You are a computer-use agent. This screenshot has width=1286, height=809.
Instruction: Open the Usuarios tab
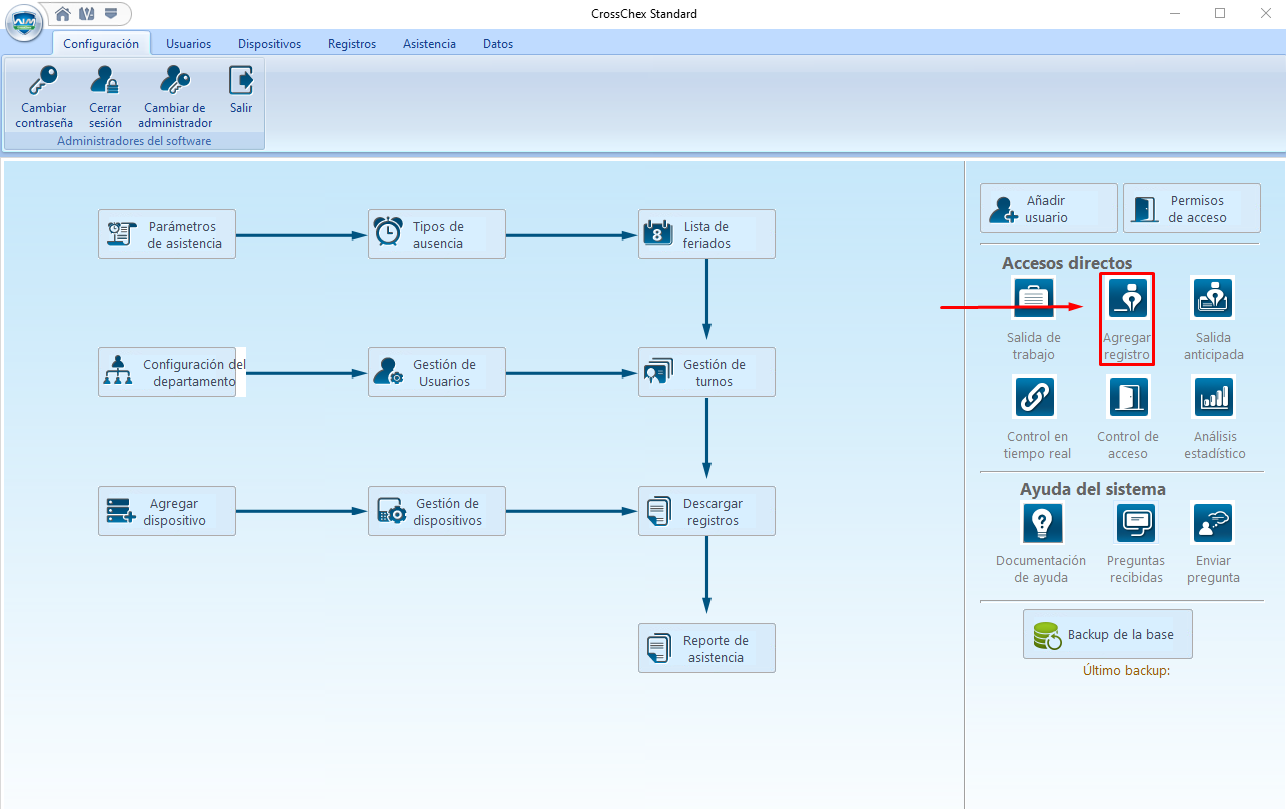point(188,43)
